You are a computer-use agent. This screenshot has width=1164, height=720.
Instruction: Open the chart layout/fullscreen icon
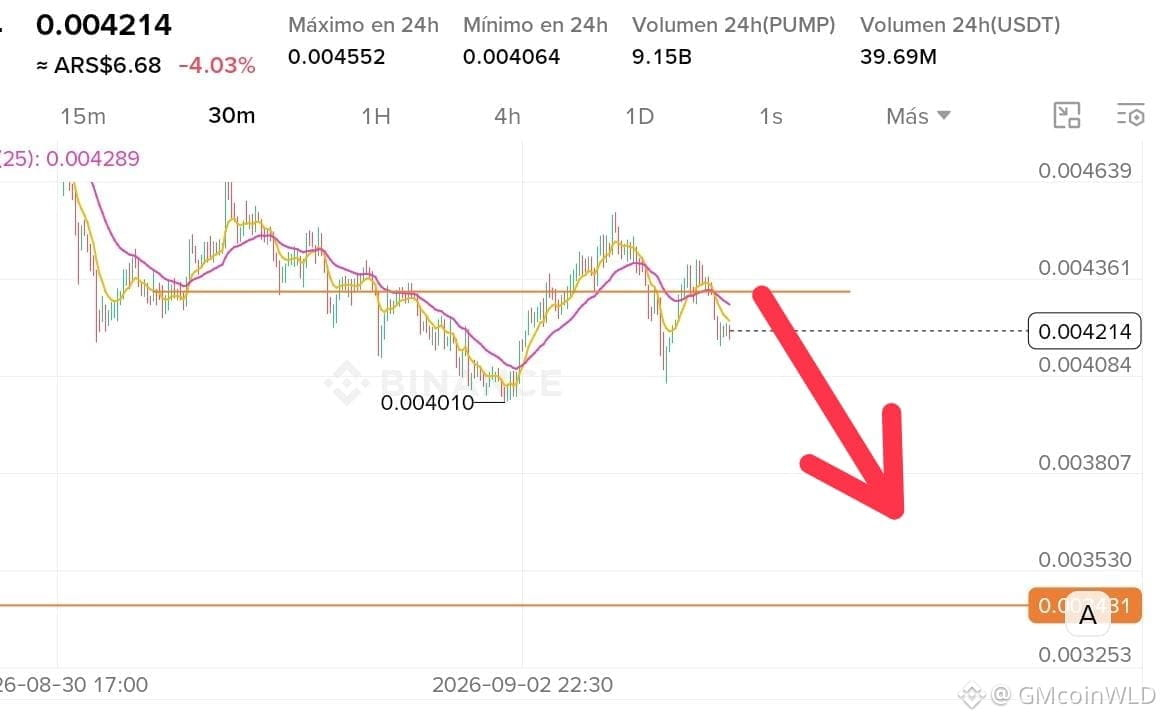point(1067,115)
